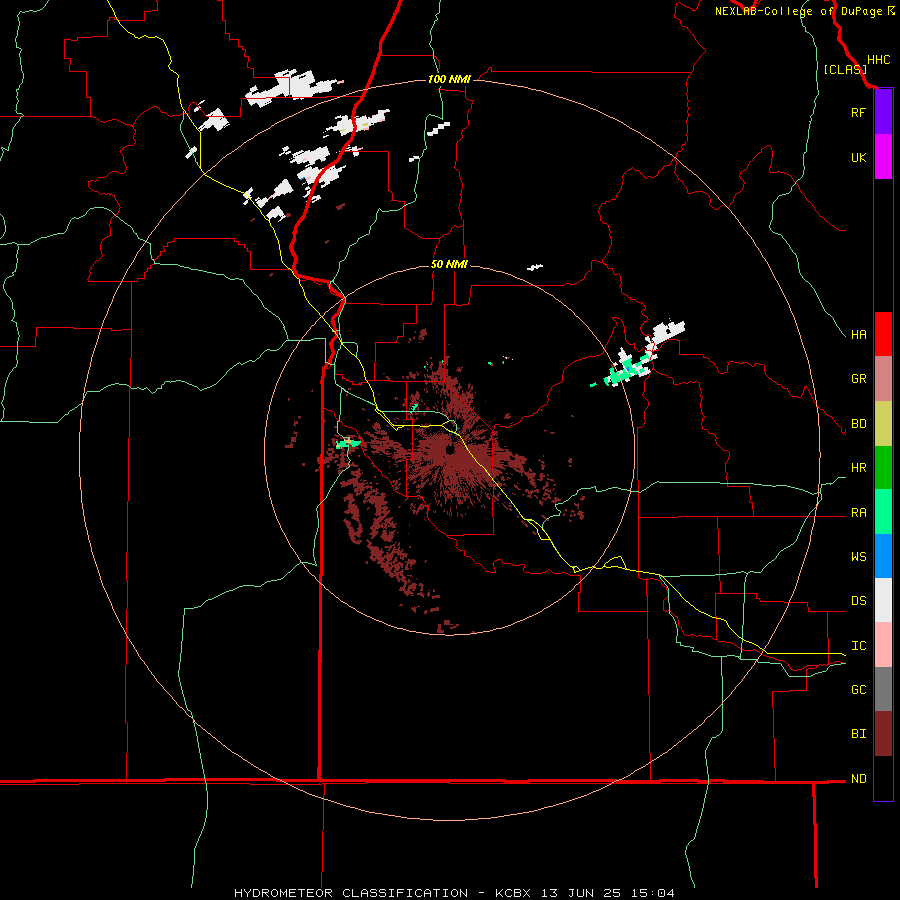Click the UK magenta legend swatch
This screenshot has height=900, width=900.
coord(883,157)
